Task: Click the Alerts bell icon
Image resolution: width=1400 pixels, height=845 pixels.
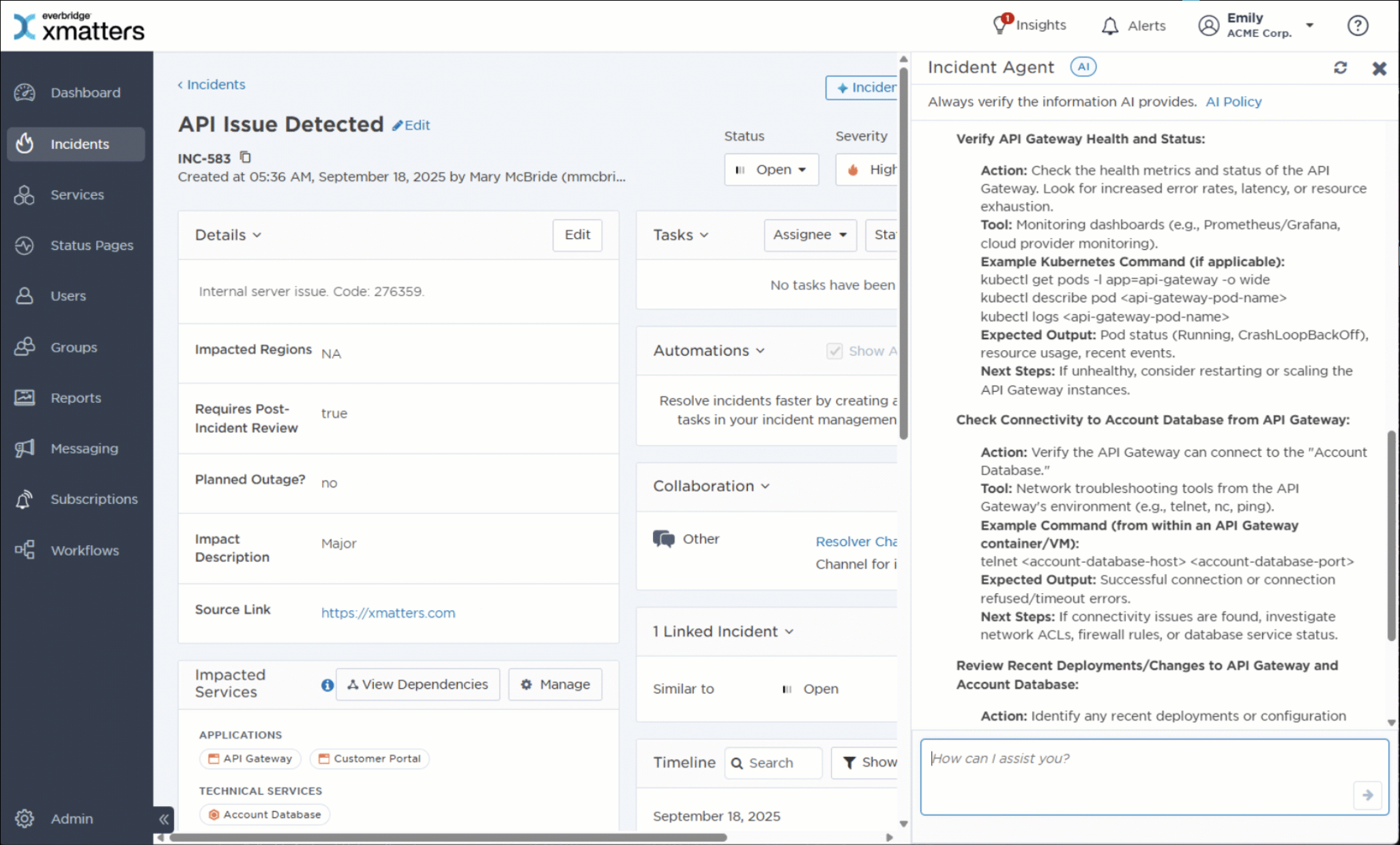Action: [1110, 26]
